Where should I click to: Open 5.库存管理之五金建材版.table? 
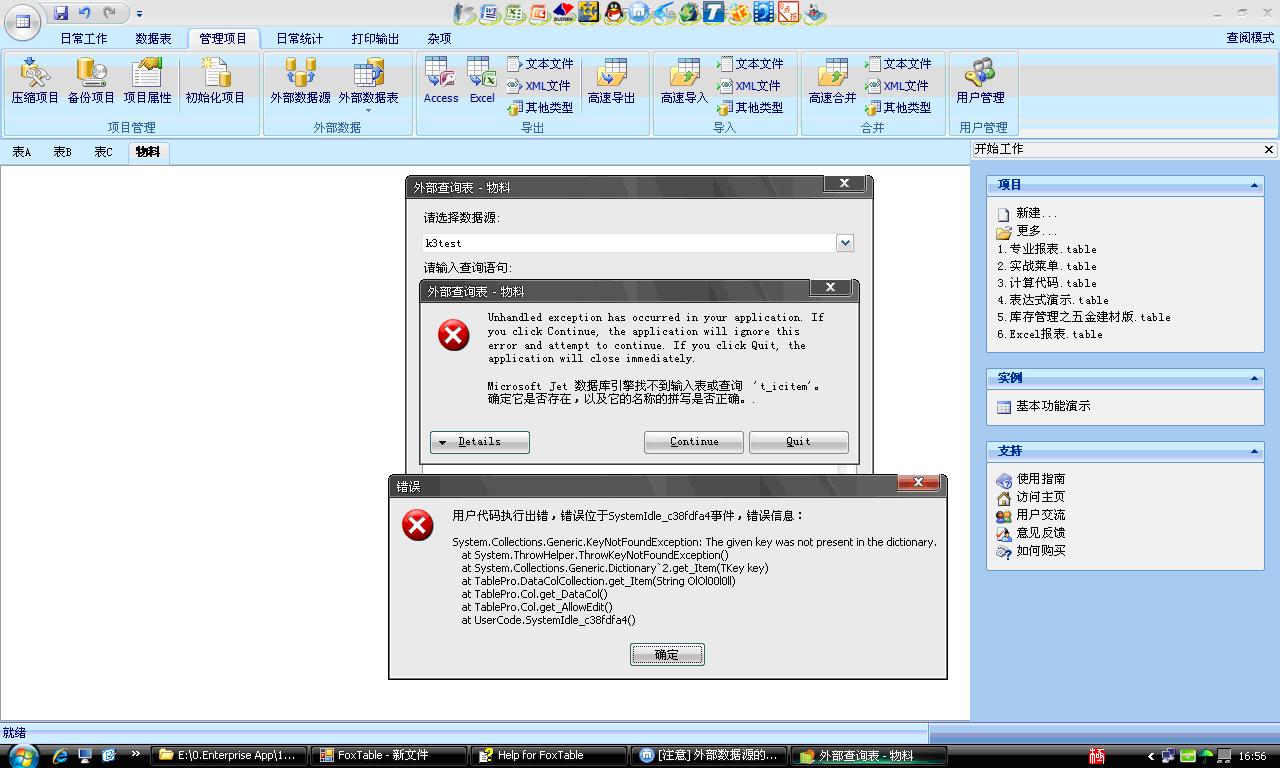(x=1084, y=317)
